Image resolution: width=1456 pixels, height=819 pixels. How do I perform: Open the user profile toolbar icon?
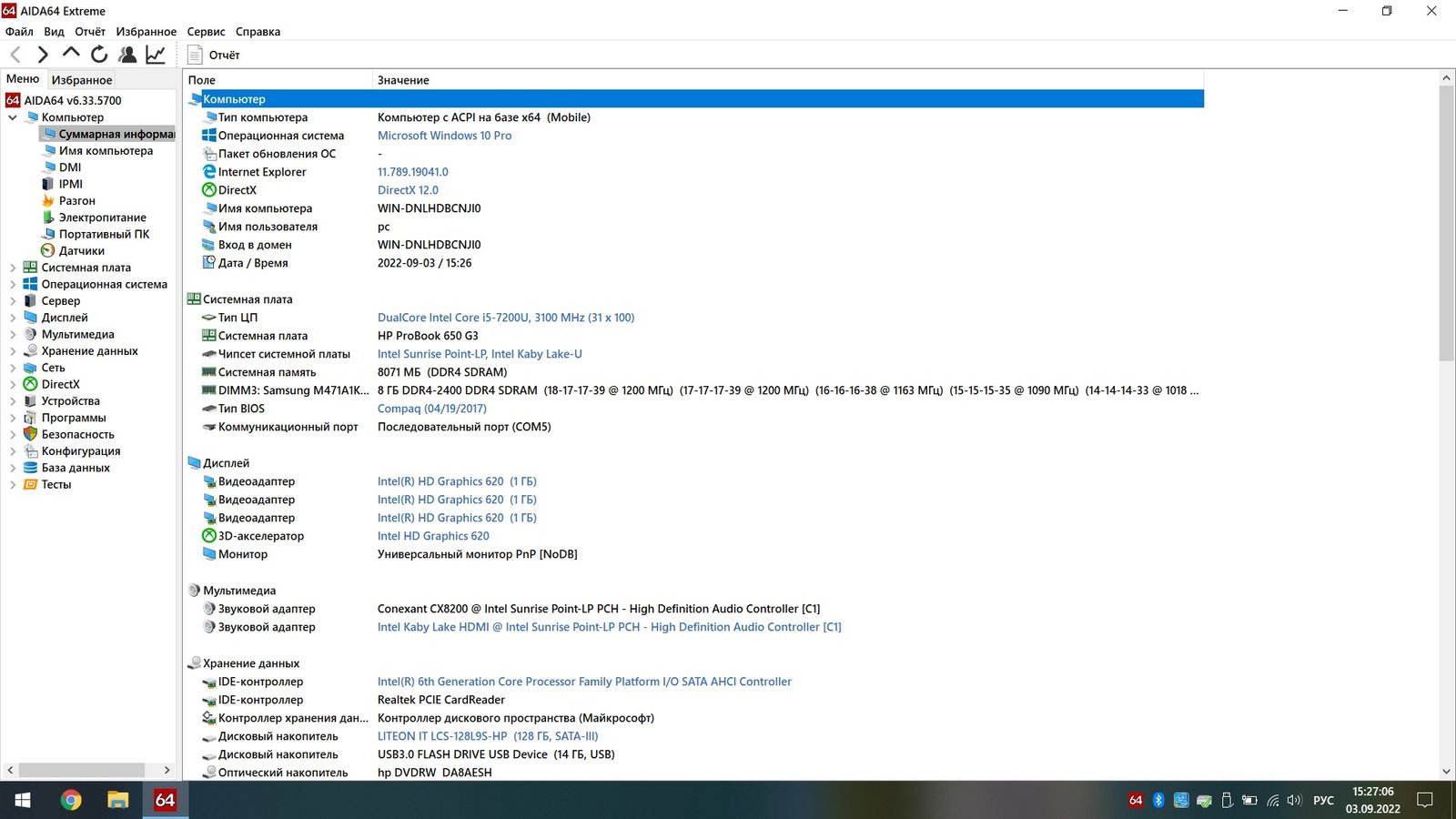[x=127, y=55]
